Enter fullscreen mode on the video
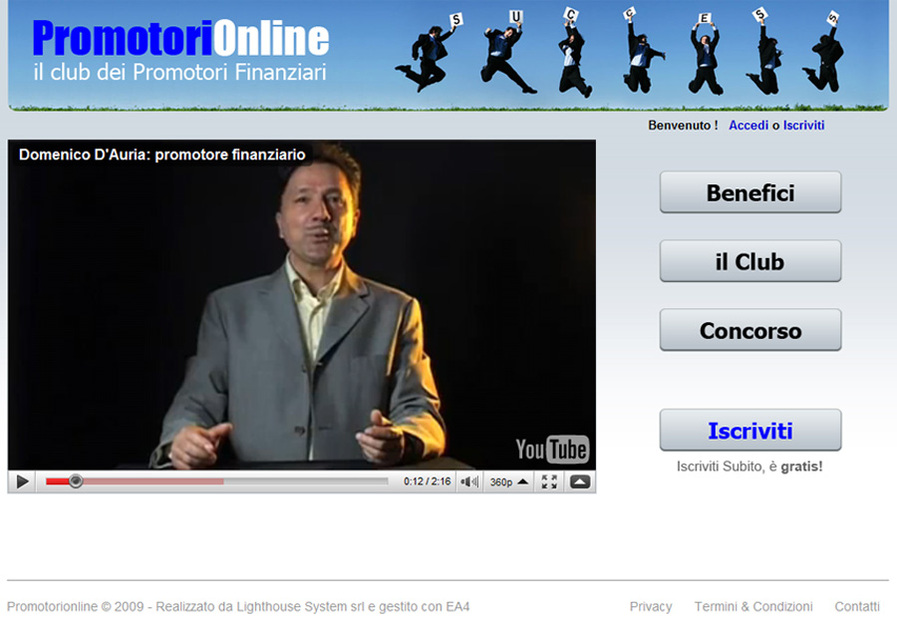The width and height of the screenshot is (897, 628). (548, 481)
